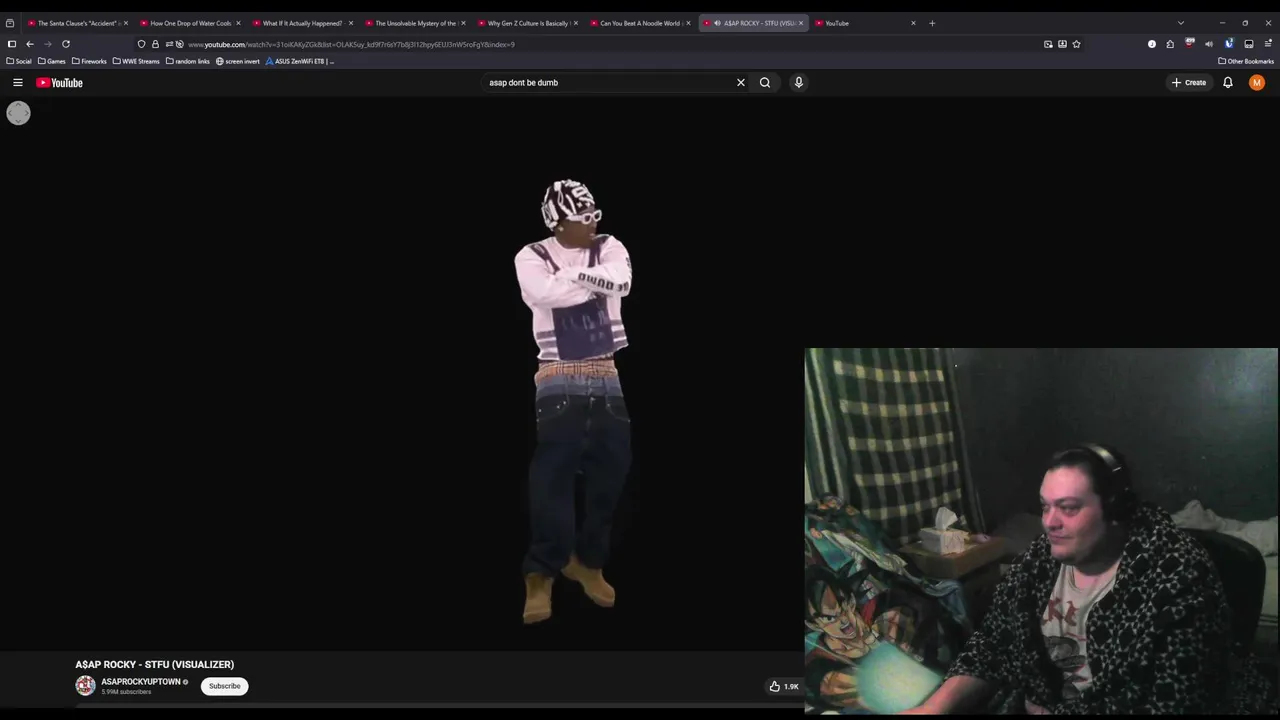Open the browser extensions puzzle icon
This screenshot has height=720, width=1280.
[x=1170, y=44]
